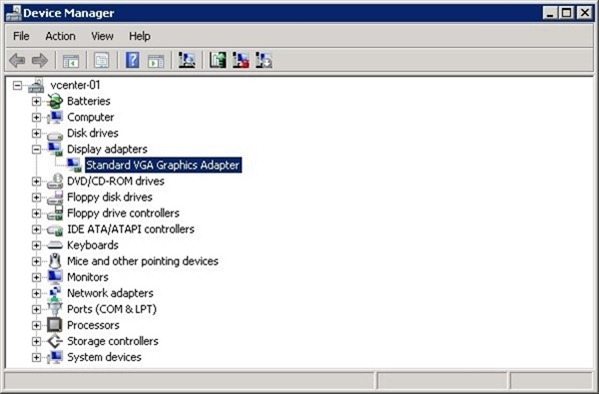Click the Standard VGA Graphics Adapter icon
The image size is (599, 394).
tap(74, 165)
